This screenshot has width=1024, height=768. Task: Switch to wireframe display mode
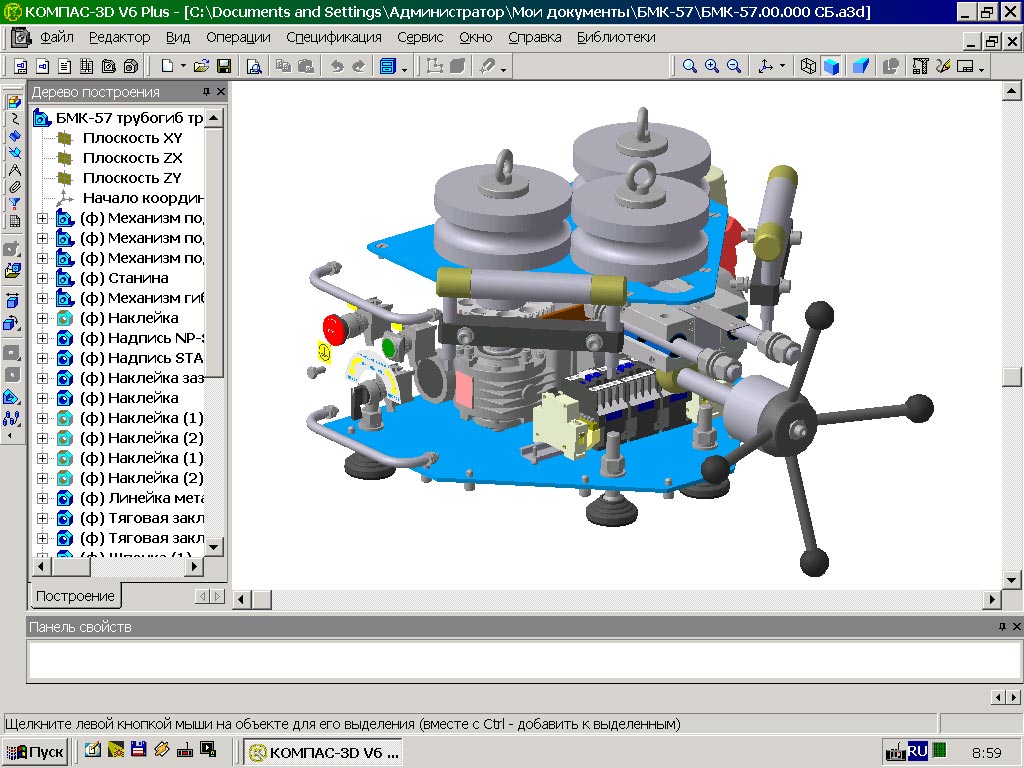(808, 66)
